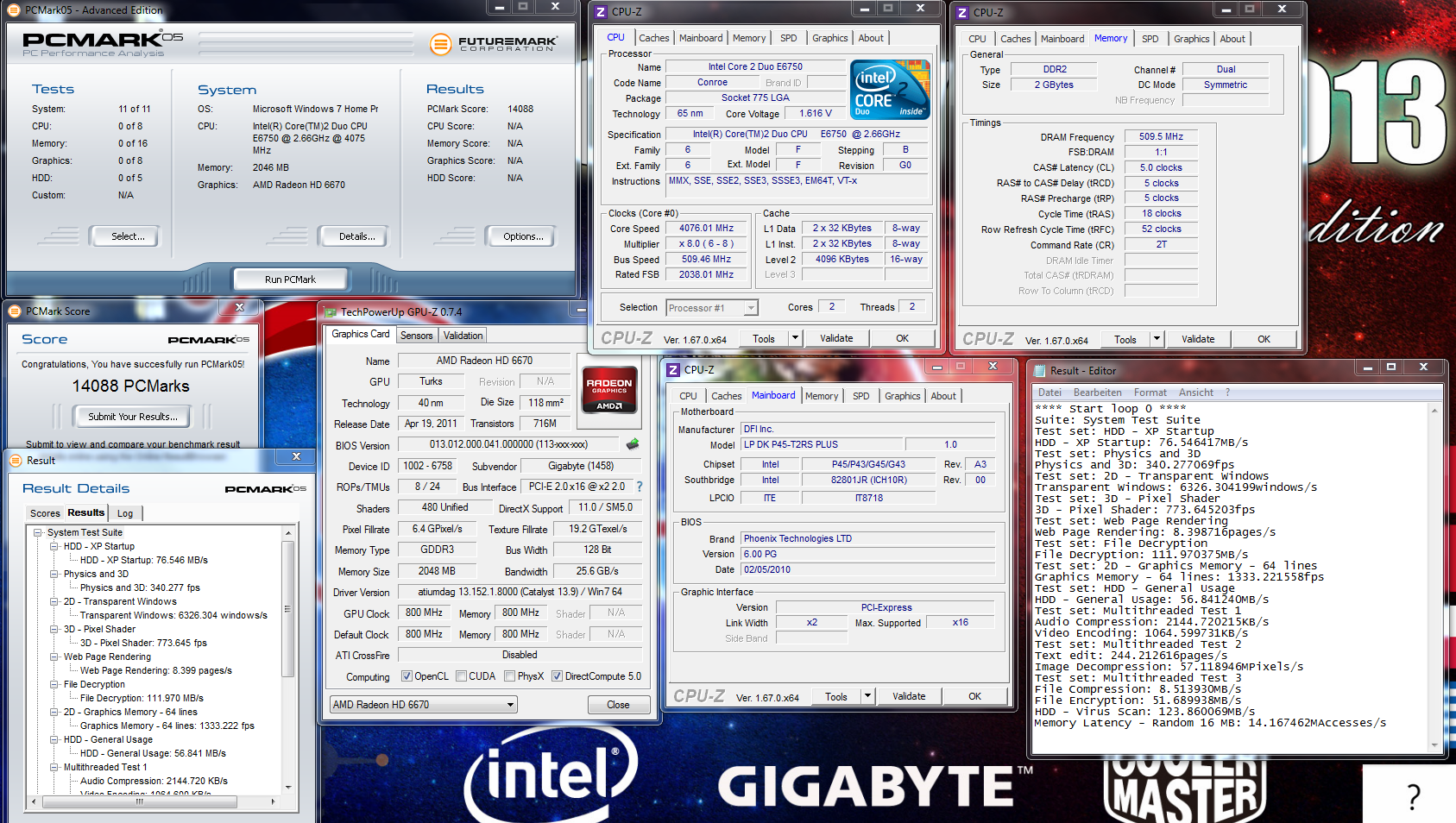The width and height of the screenshot is (1456, 823).
Task: Toggle the PhysX checkbox in GPU-Z
Action: pyautogui.click(x=510, y=676)
